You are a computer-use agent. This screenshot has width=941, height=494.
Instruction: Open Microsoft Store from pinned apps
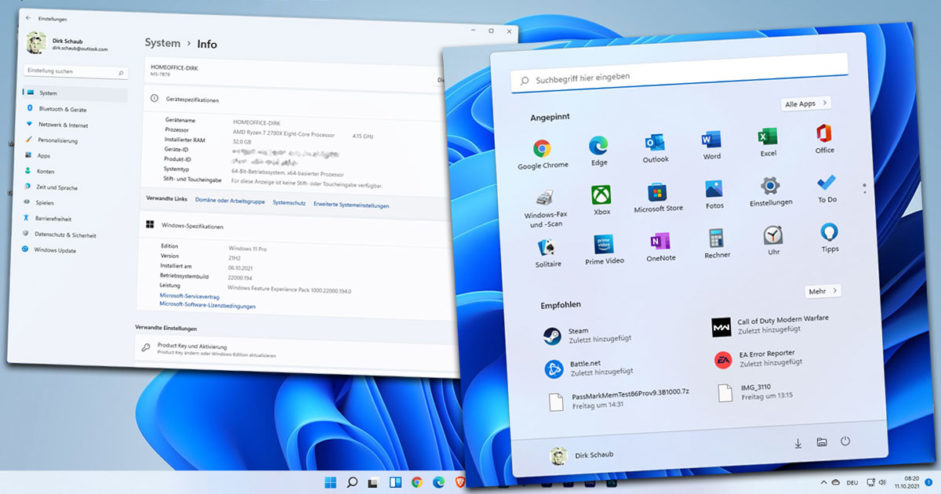tap(658, 197)
